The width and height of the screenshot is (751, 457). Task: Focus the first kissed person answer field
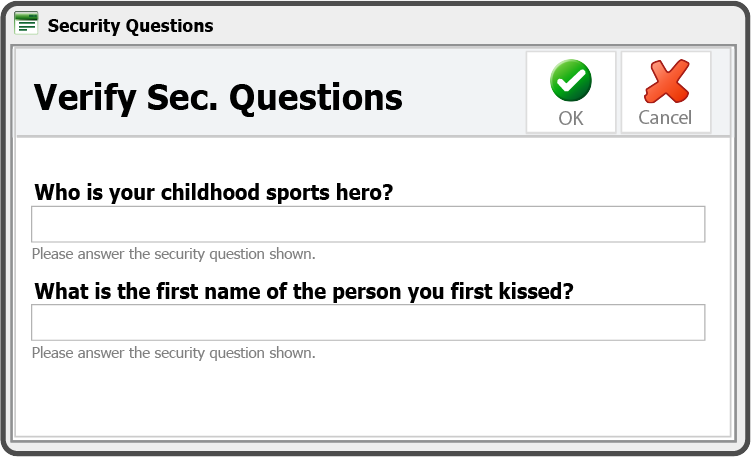(368, 322)
